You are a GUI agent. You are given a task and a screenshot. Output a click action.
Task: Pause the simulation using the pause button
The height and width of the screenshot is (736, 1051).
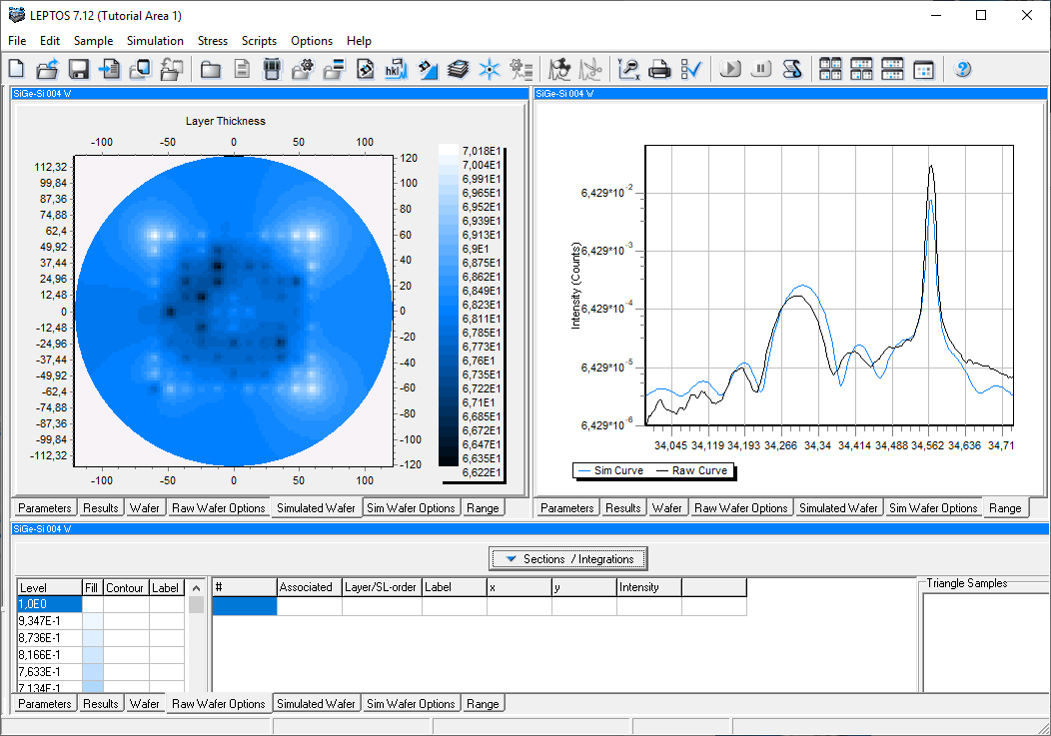pyautogui.click(x=762, y=69)
